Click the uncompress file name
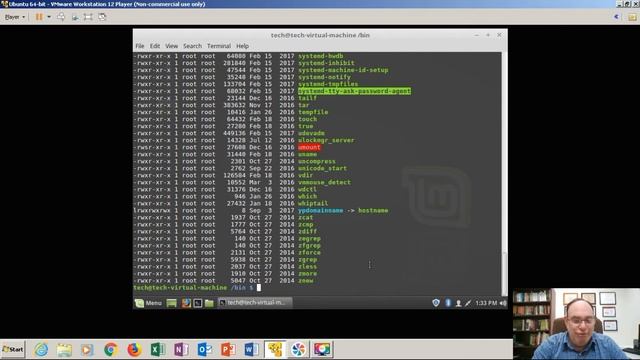 point(317,161)
